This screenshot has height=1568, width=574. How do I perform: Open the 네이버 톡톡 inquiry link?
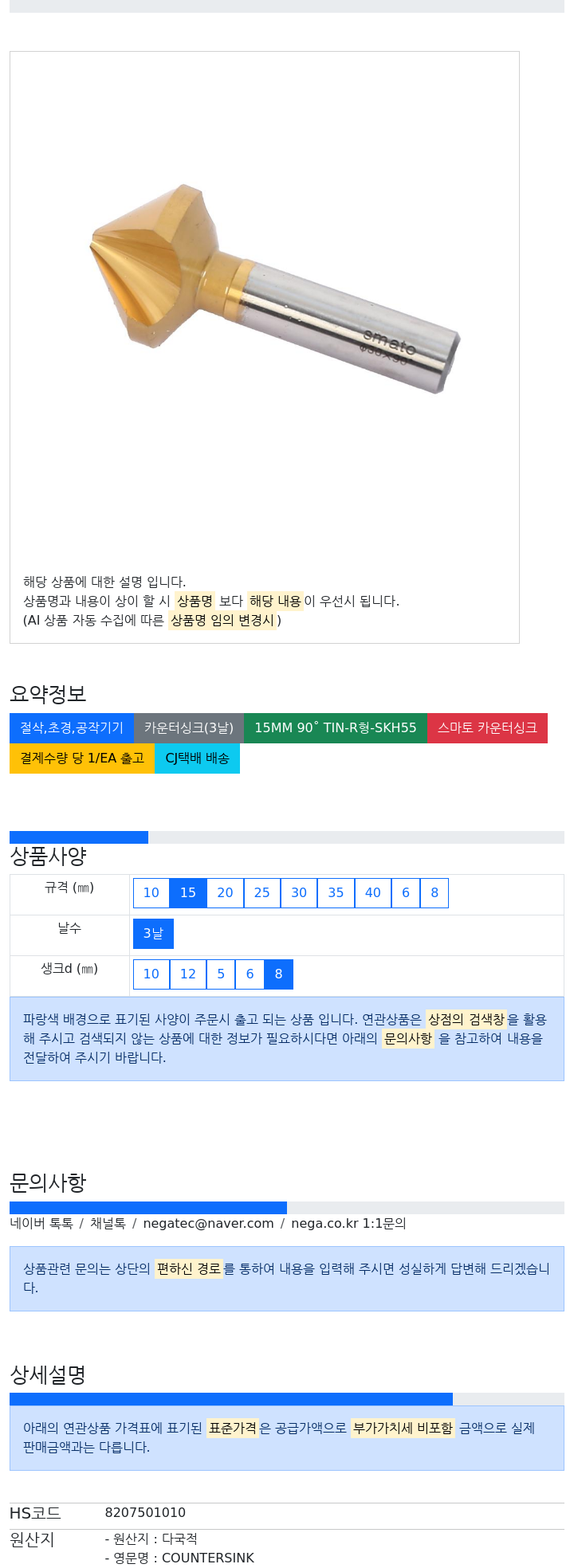41,1224
